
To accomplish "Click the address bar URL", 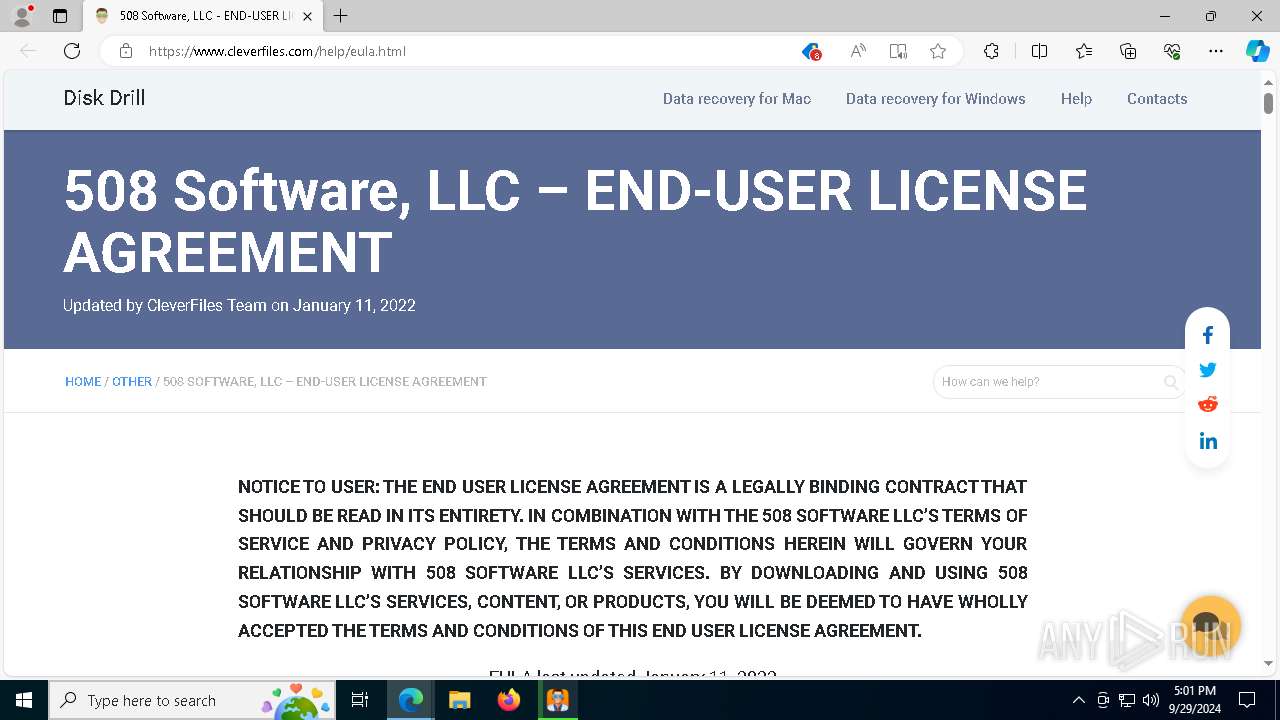I will click(277, 51).
